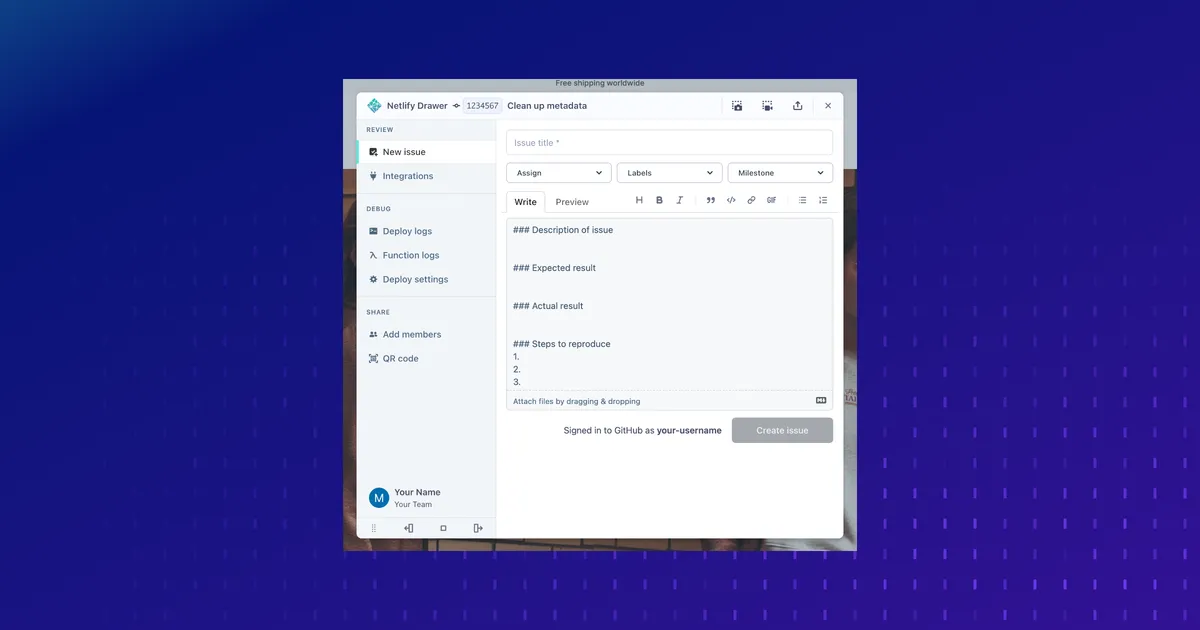Click the Issue title input field

(669, 143)
